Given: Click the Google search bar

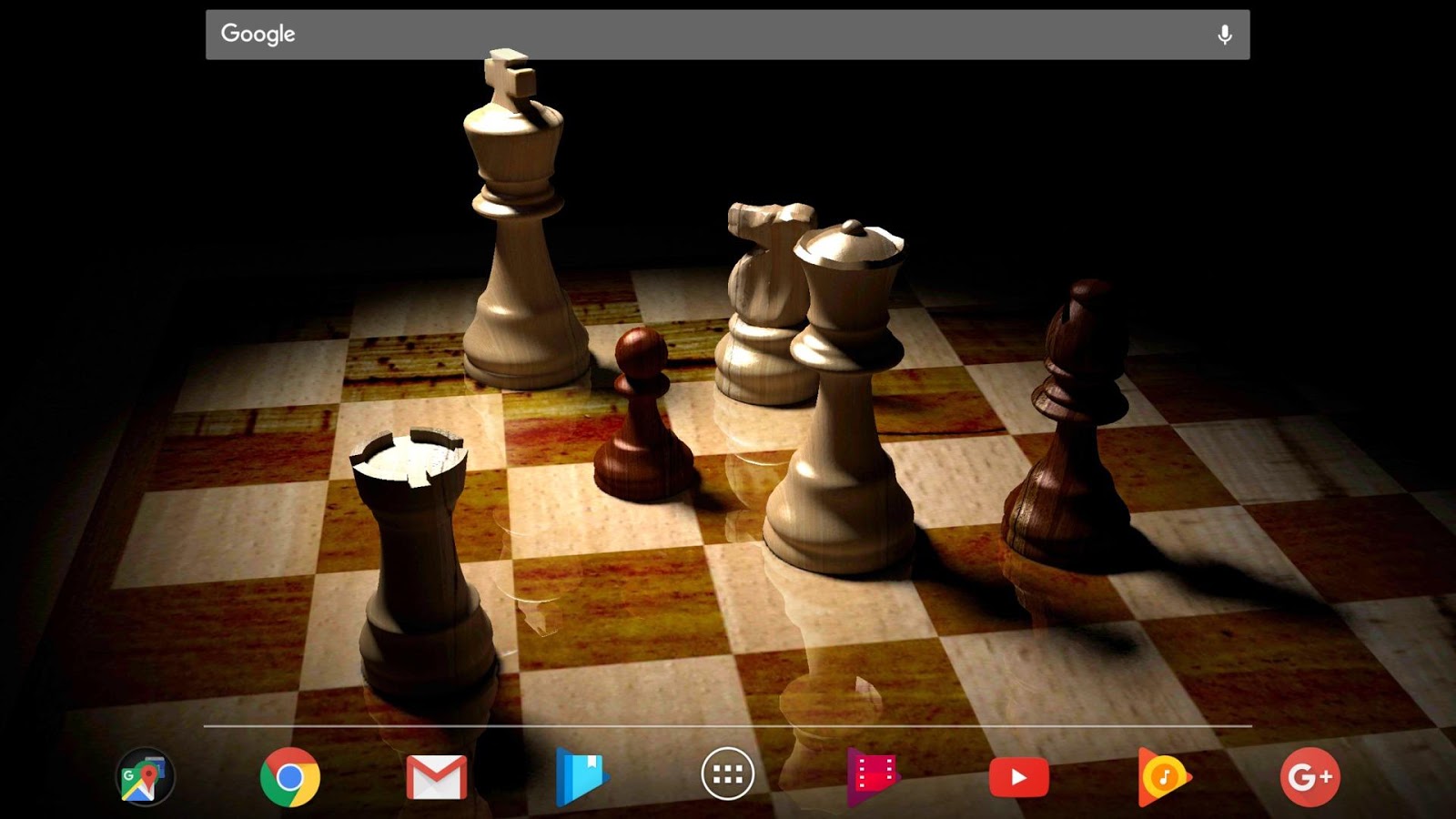Looking at the screenshot, I should click(x=728, y=35).
